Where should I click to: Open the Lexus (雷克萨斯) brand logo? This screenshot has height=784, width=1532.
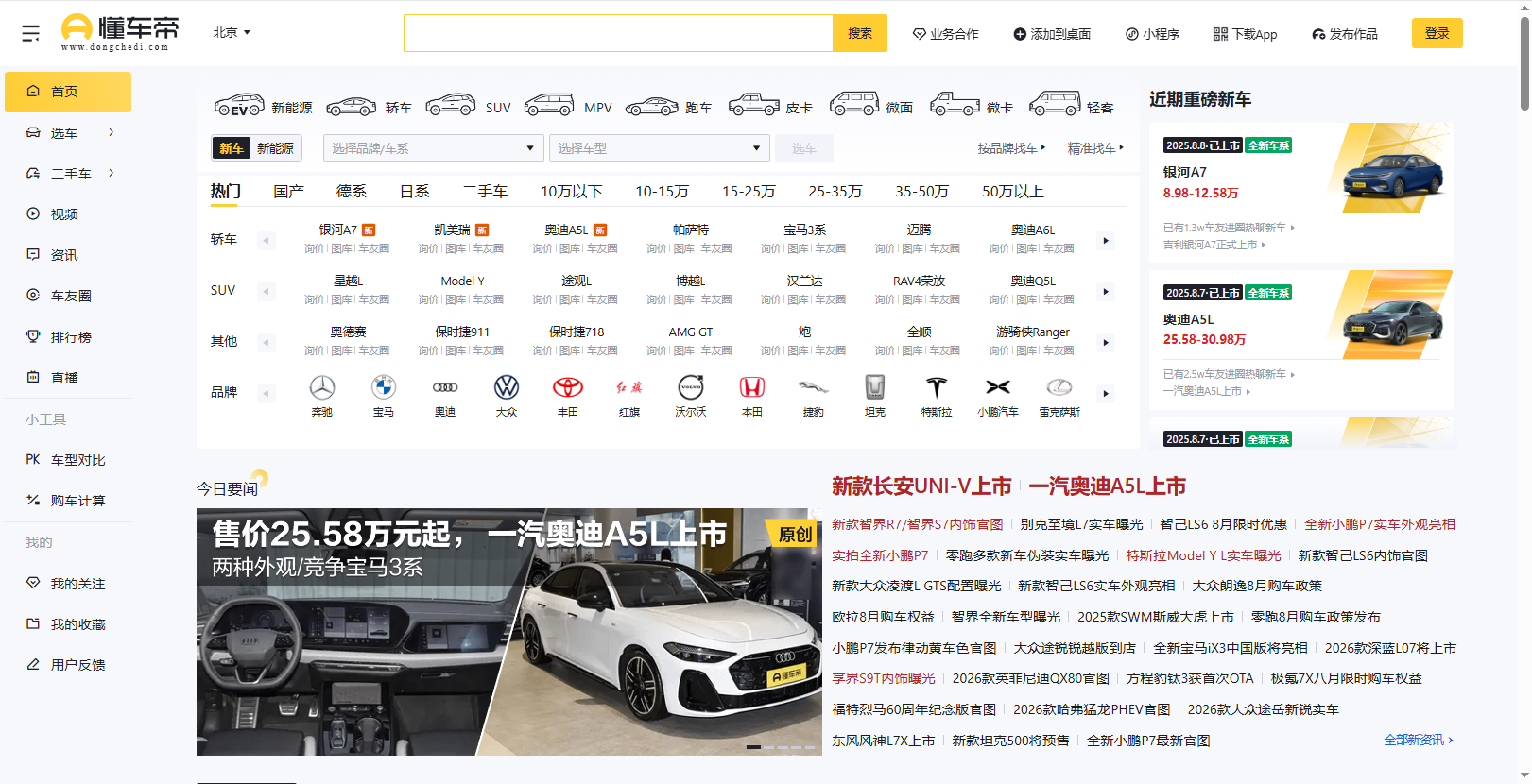click(x=1059, y=387)
